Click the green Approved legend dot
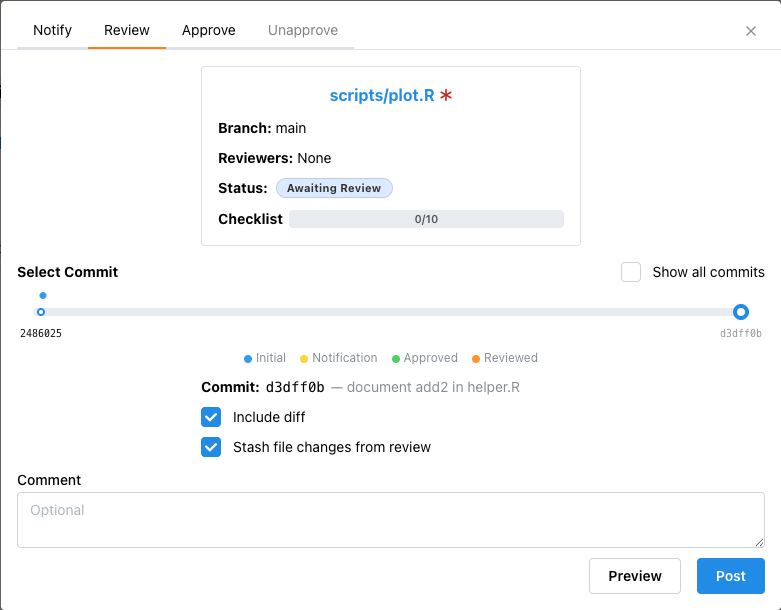Viewport: 781px width, 610px height. click(396, 359)
